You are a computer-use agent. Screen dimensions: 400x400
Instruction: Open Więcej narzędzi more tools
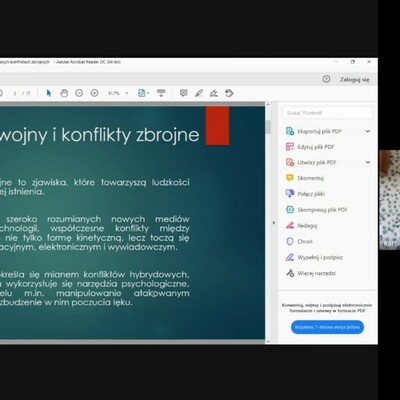click(x=311, y=273)
